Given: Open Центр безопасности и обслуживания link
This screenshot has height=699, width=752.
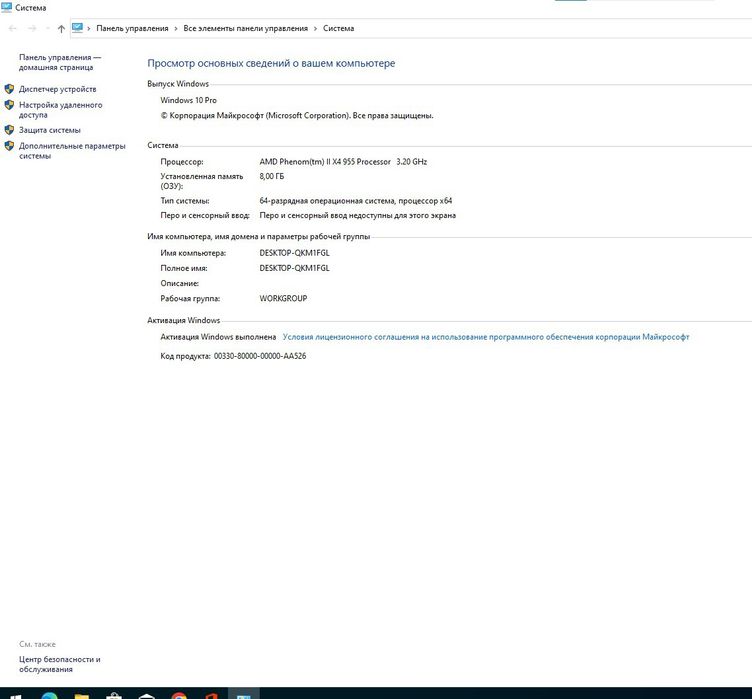Looking at the screenshot, I should click(x=59, y=664).
